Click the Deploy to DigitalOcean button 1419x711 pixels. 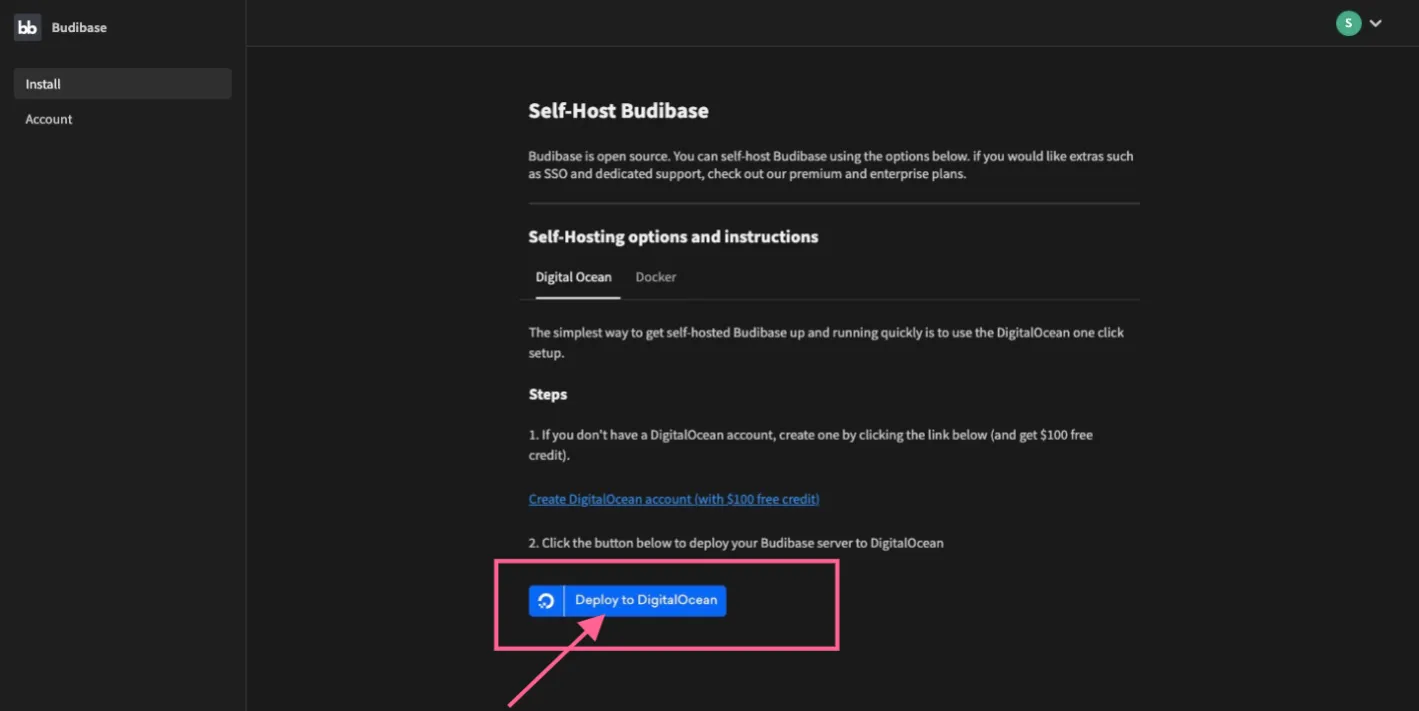[628, 600]
